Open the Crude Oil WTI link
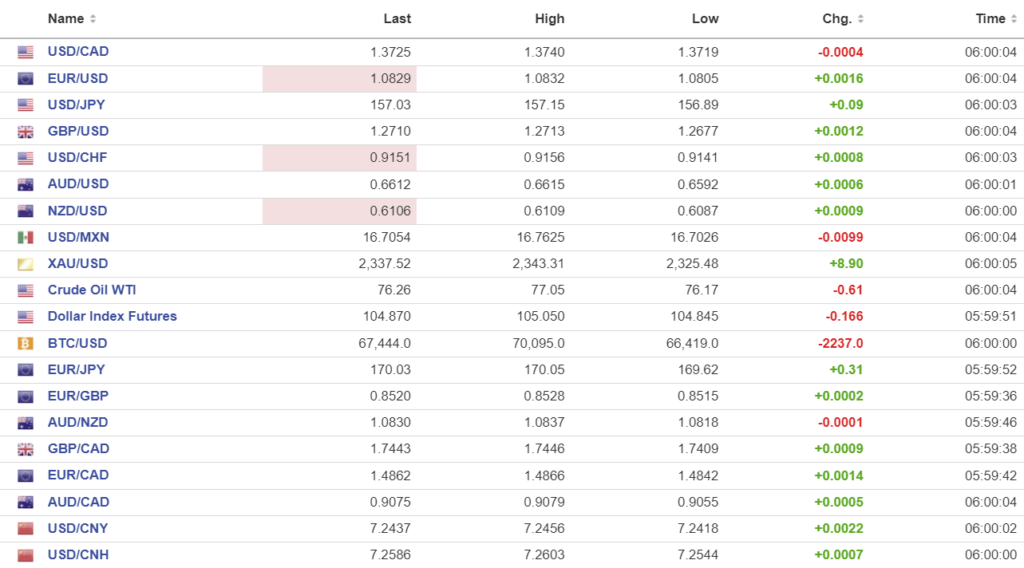Viewport: 1024px width, 568px height. 91,290
